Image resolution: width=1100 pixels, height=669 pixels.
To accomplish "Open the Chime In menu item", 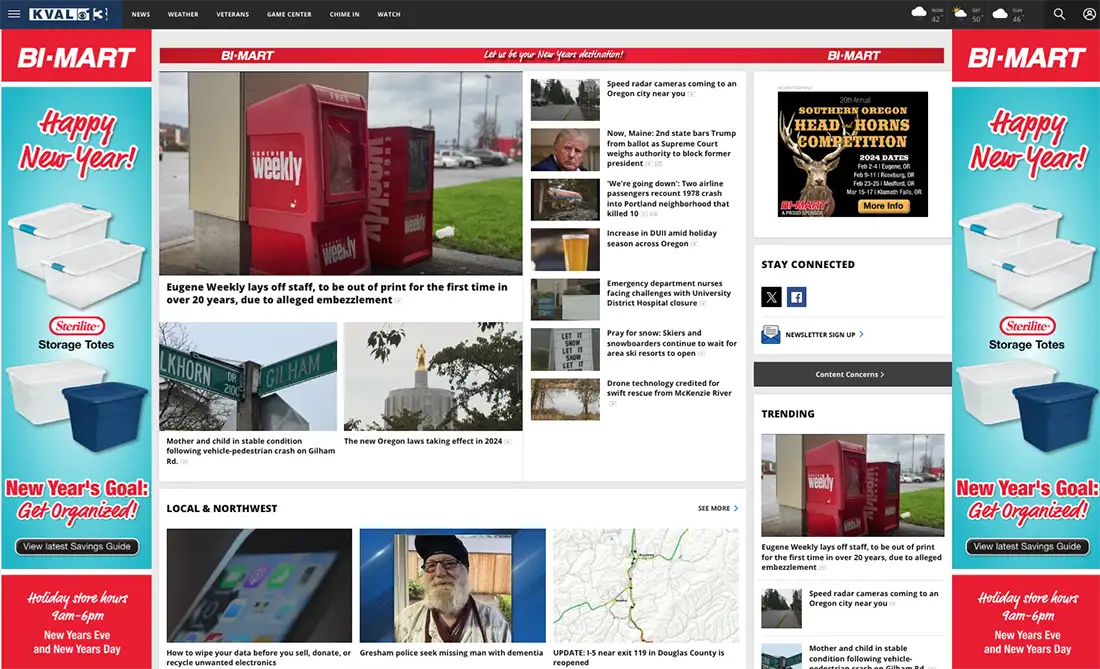I will 344,14.
